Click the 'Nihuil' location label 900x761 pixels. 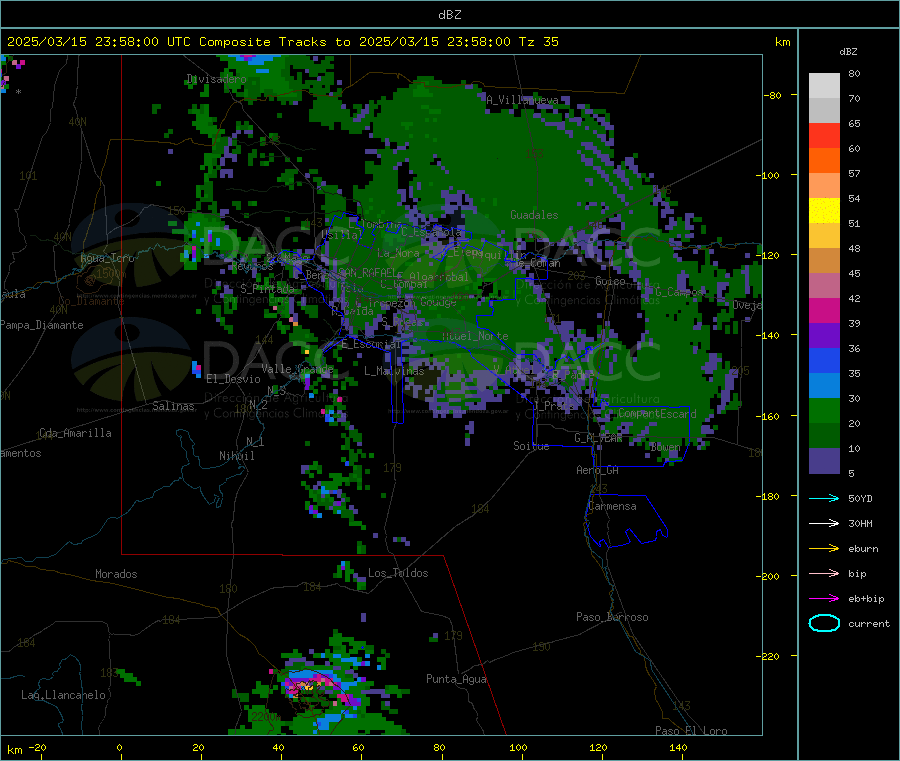[x=236, y=456]
